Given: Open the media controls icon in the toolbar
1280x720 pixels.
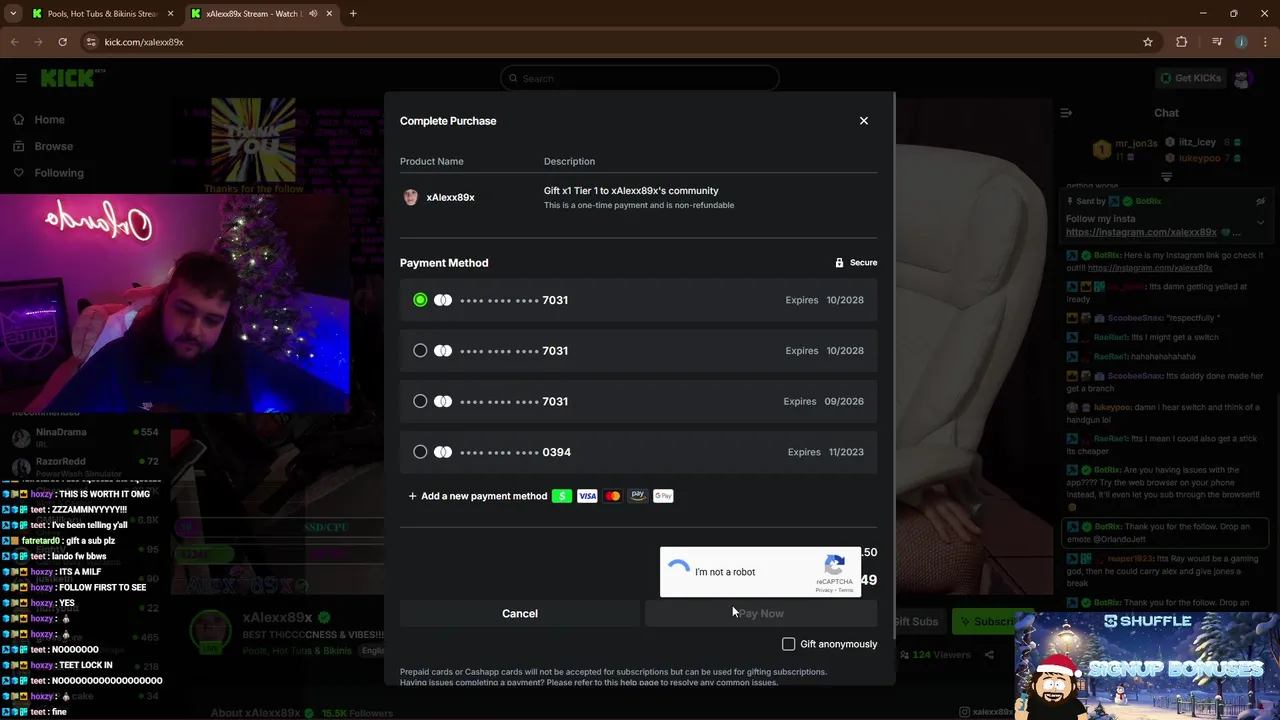Looking at the screenshot, I should pos(1217,42).
